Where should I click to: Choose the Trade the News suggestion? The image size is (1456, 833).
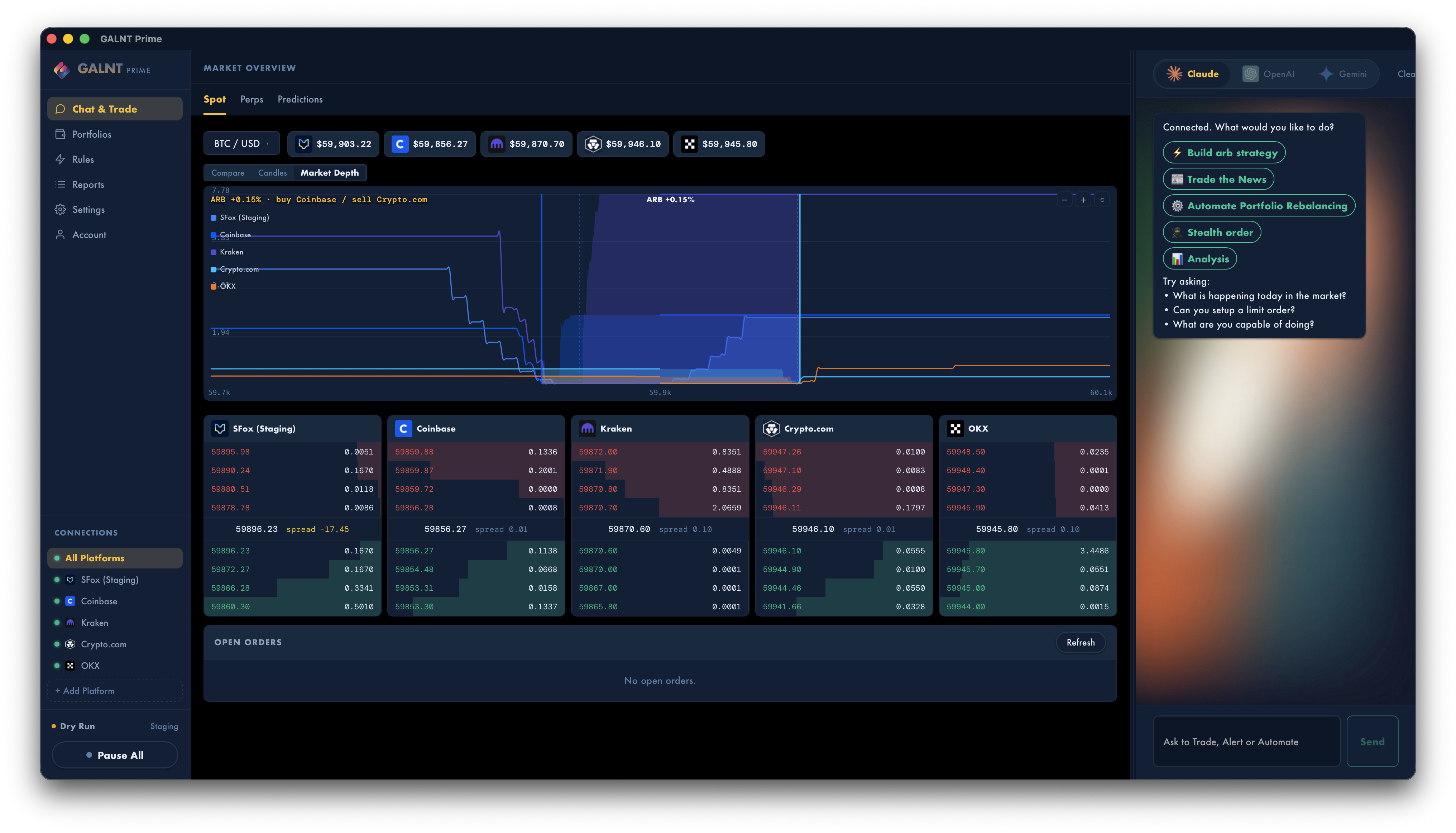[x=1218, y=179]
